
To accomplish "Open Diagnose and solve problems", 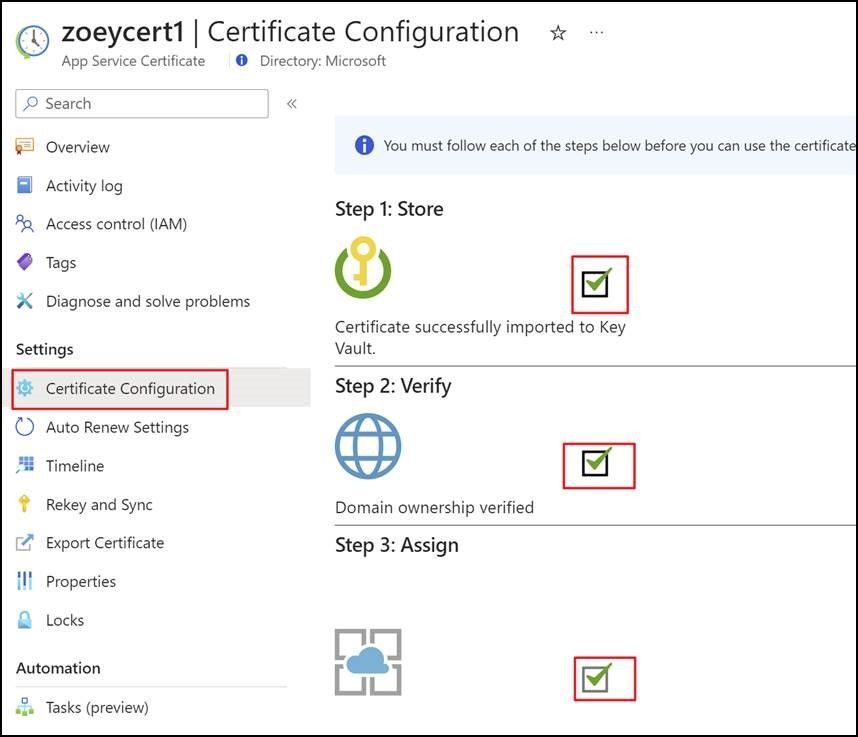I will [x=148, y=301].
